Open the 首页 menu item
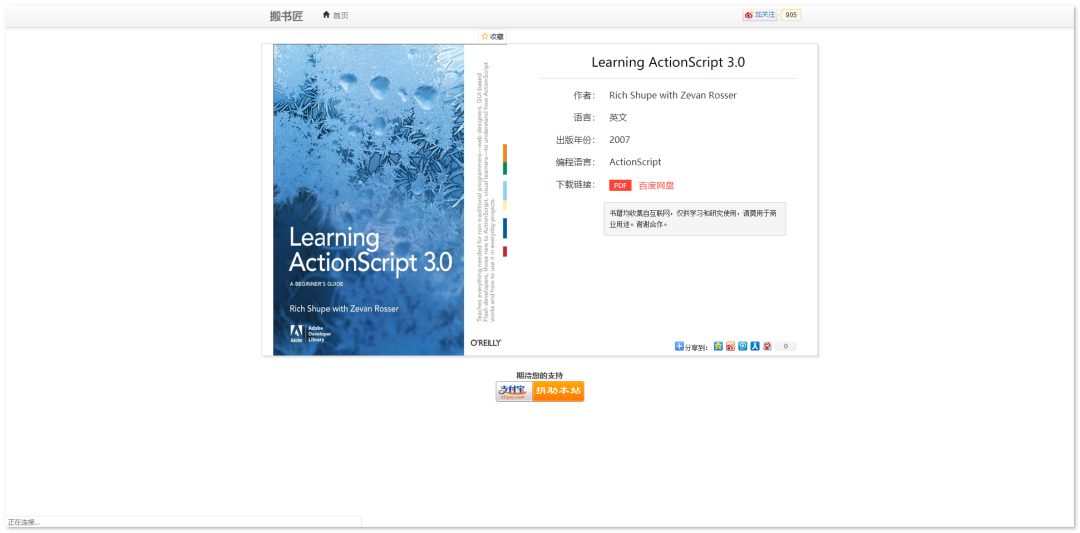The height and width of the screenshot is (533, 1080). pos(341,15)
